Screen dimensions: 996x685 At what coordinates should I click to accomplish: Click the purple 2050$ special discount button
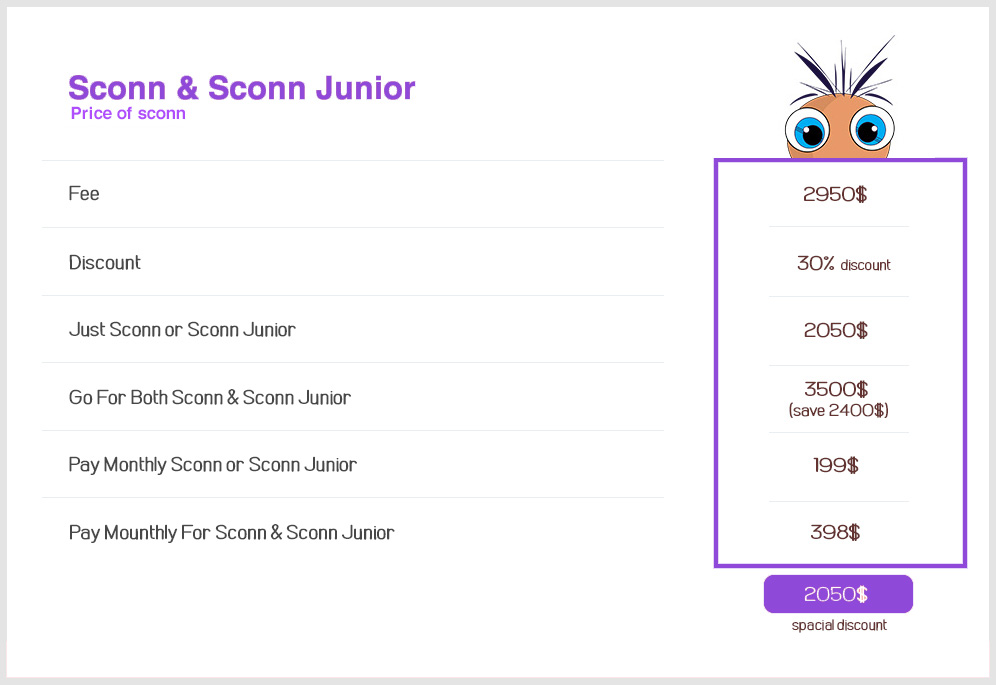tap(838, 593)
